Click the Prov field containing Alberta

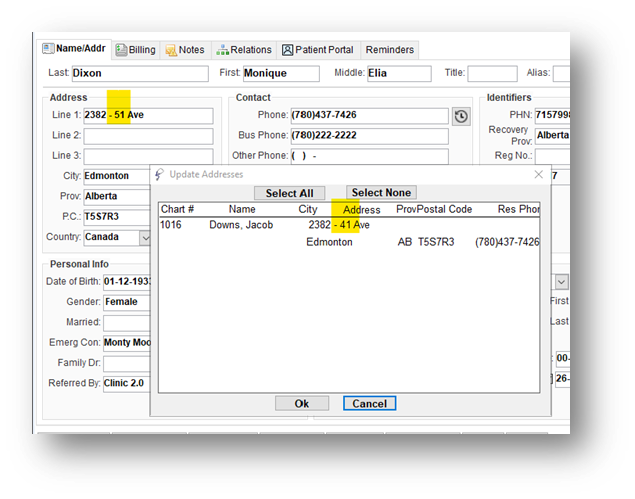tap(117, 197)
